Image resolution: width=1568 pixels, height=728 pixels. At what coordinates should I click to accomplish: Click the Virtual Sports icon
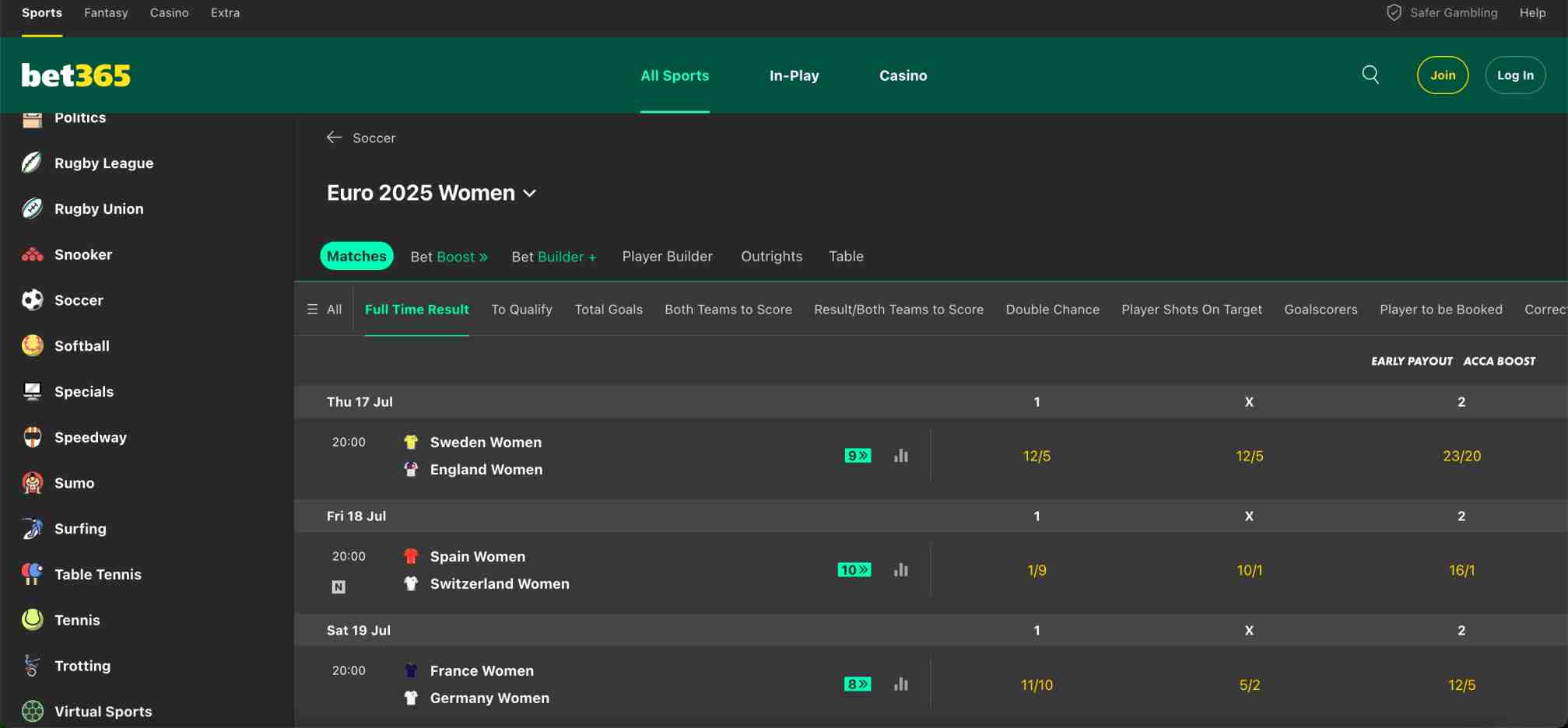[x=32, y=712]
